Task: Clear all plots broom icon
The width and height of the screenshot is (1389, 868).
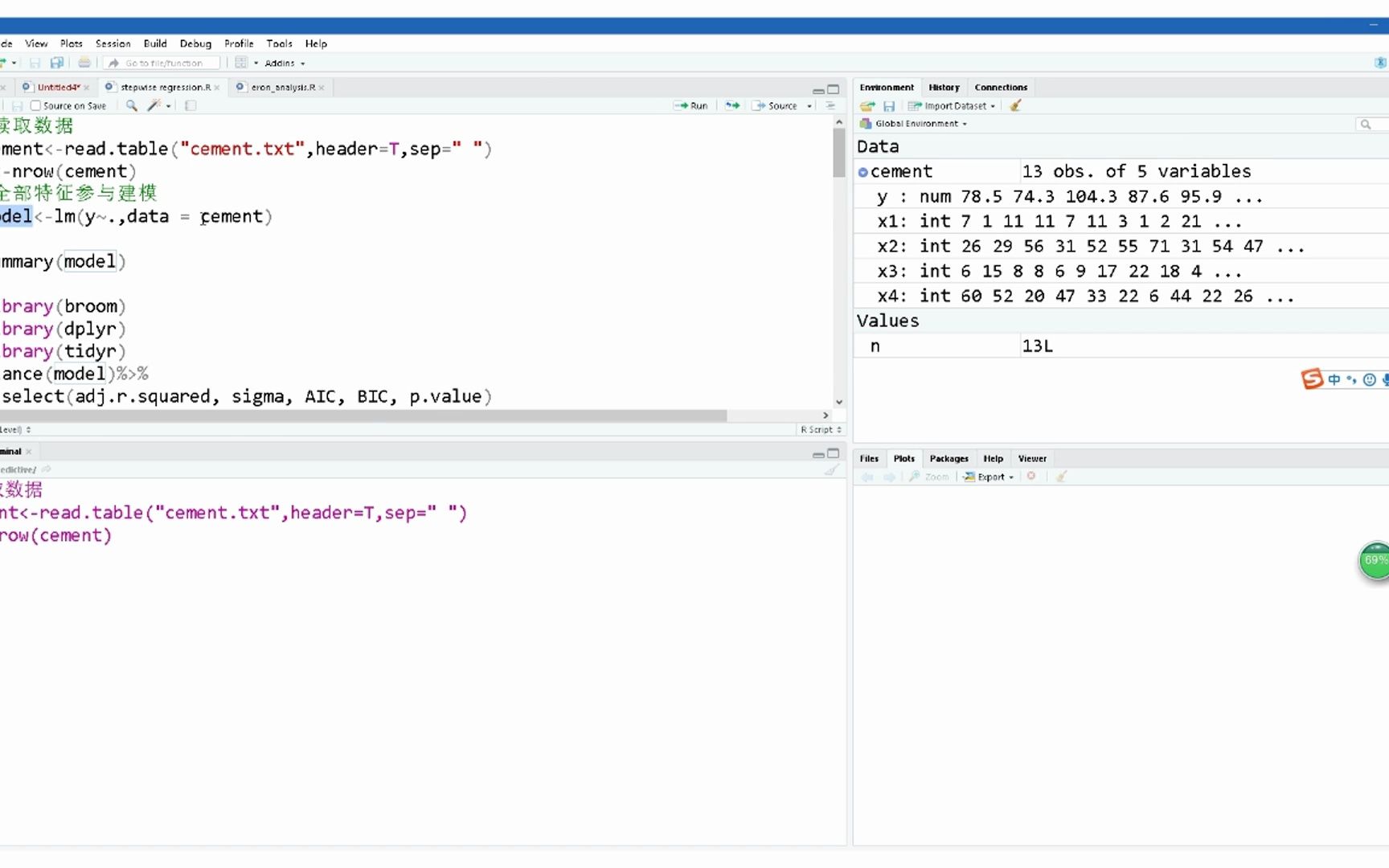Action: point(1061,477)
